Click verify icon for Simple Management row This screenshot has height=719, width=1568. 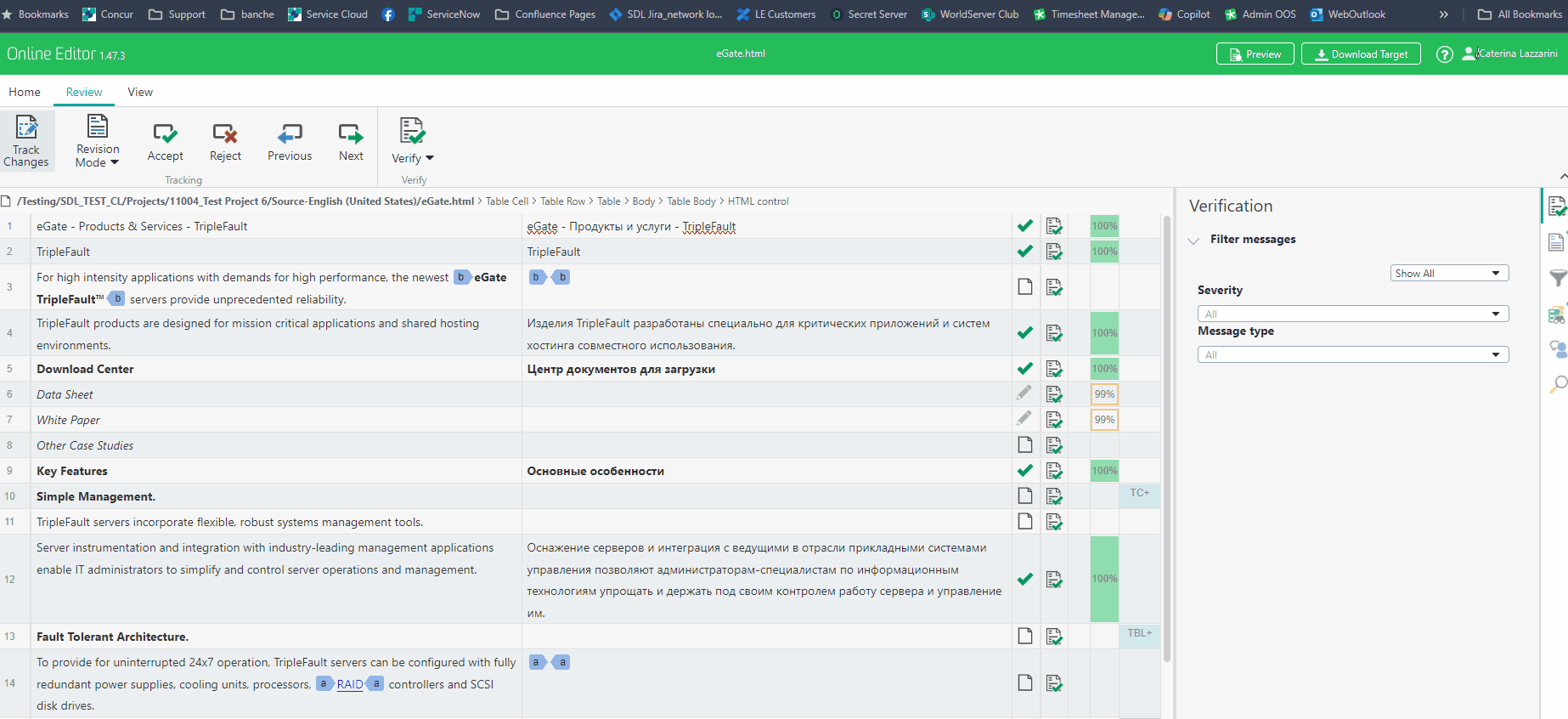[x=1054, y=496]
